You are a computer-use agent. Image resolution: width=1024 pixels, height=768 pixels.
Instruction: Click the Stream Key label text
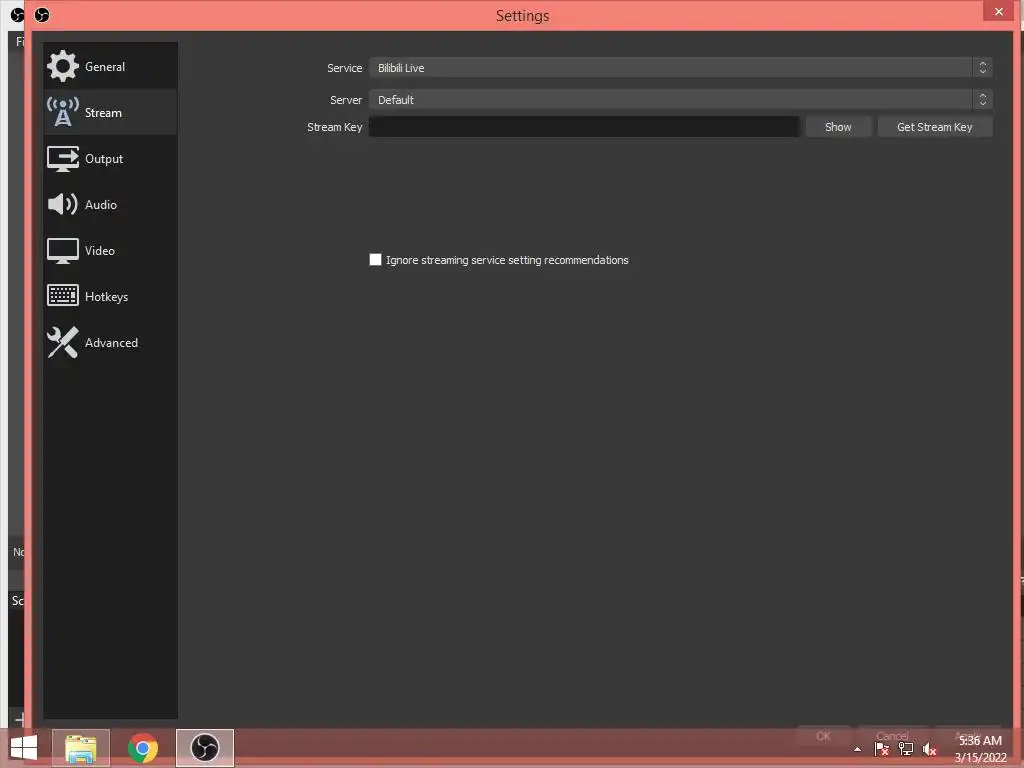334,127
